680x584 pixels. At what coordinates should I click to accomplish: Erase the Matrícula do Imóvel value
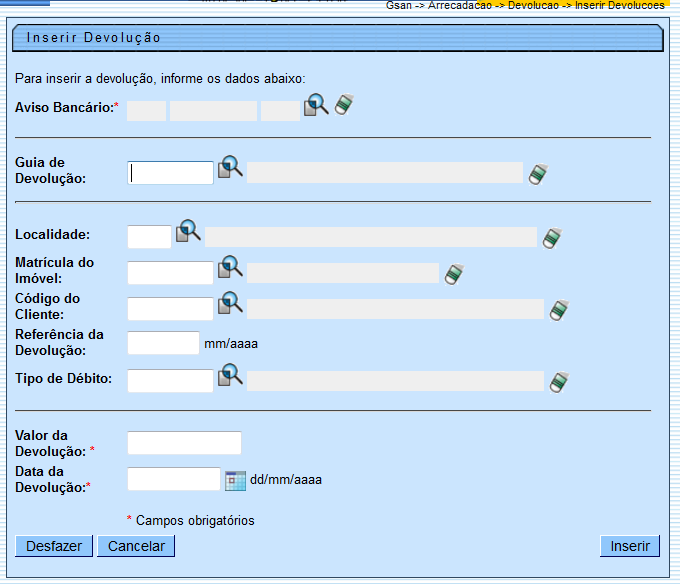454,274
